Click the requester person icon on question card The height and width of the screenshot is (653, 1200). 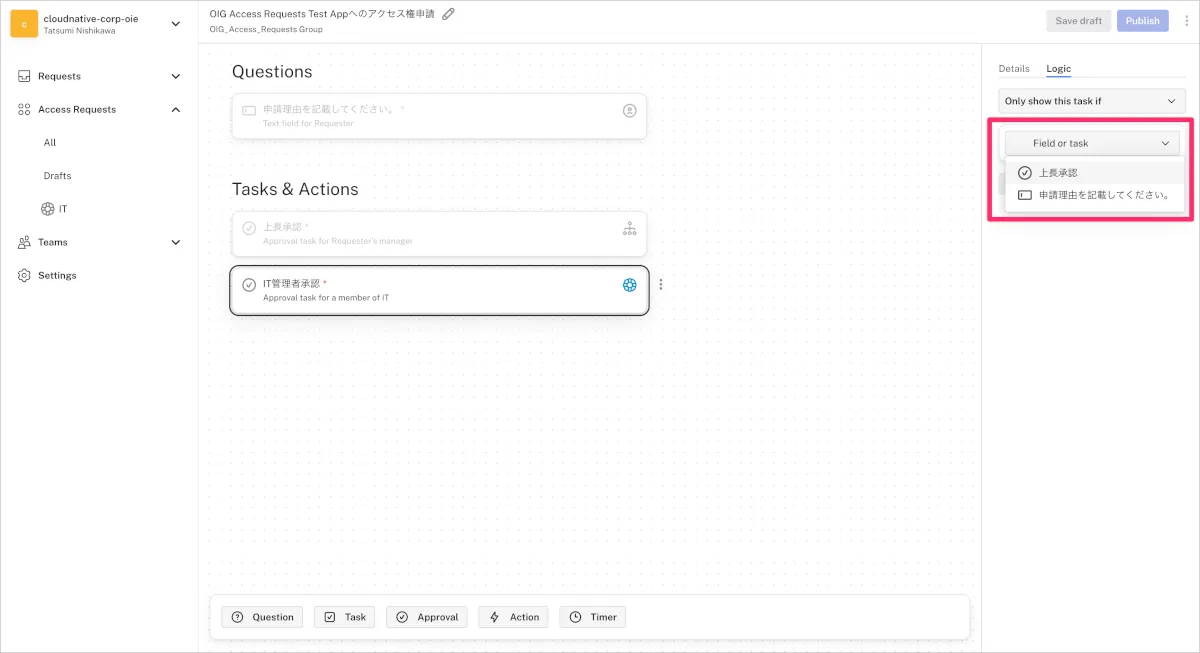[x=629, y=111]
